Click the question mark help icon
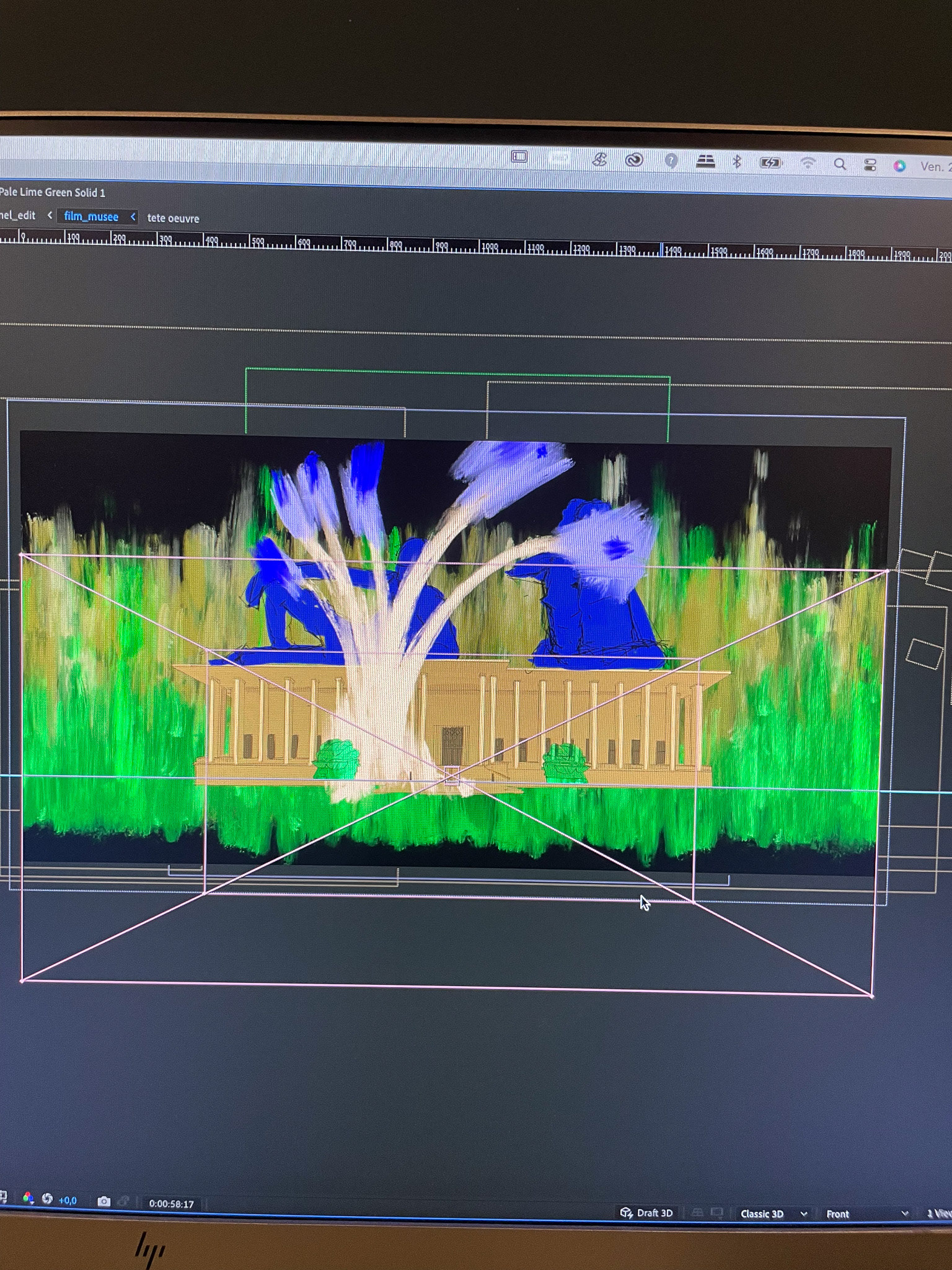Viewport: 952px width, 1270px height. [671, 161]
